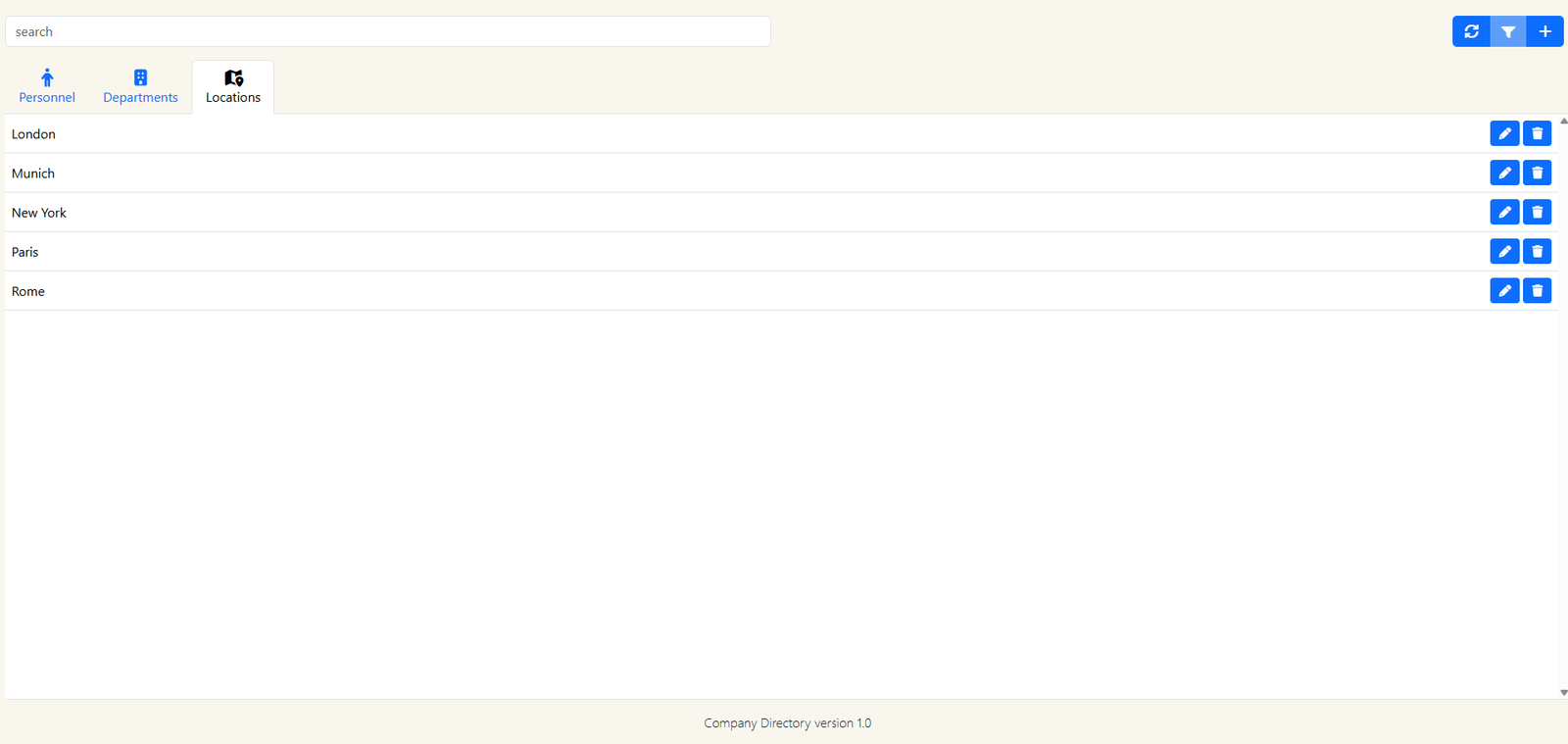Open the Departments tab

140,86
